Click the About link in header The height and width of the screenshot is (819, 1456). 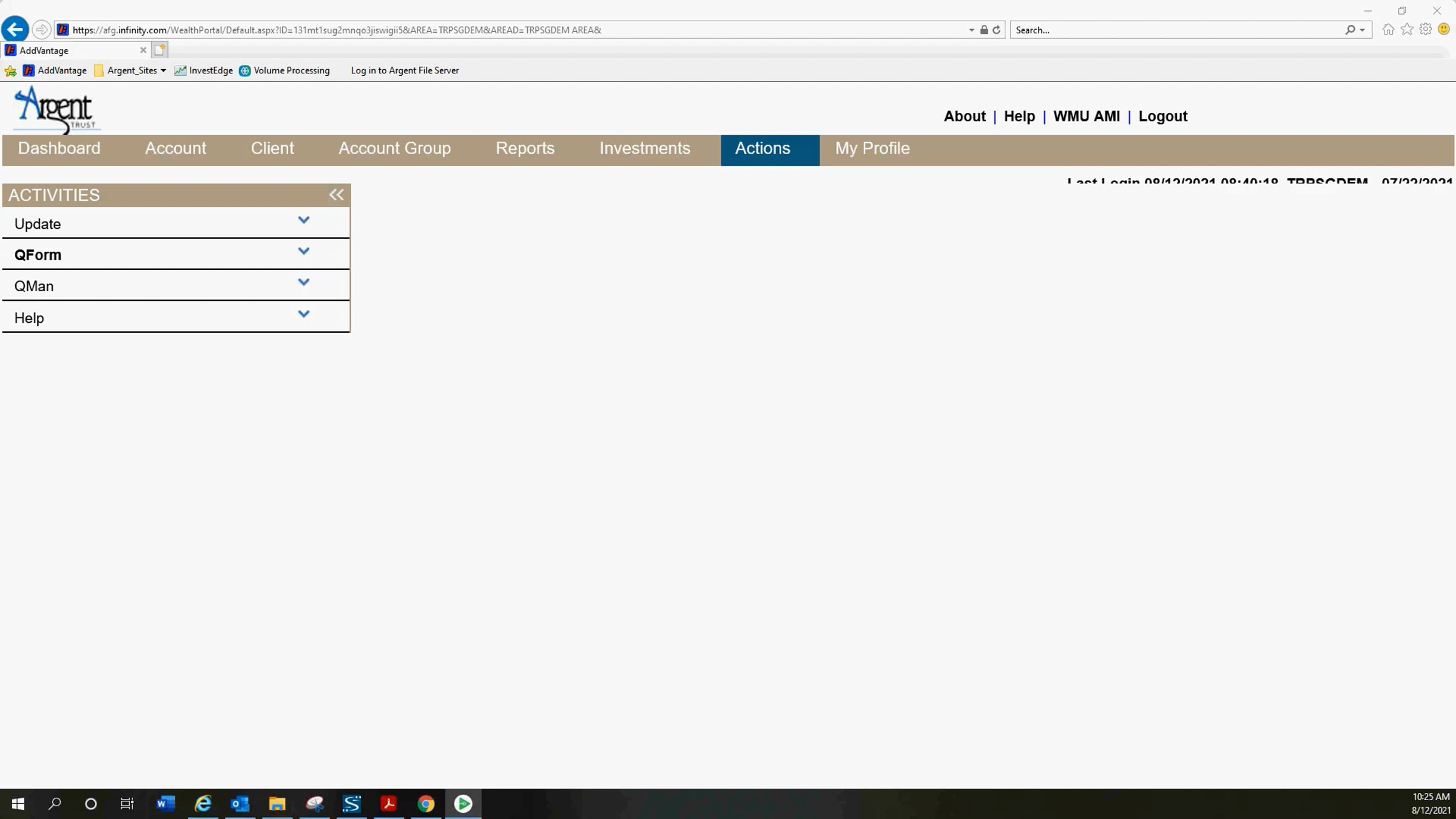point(965,116)
